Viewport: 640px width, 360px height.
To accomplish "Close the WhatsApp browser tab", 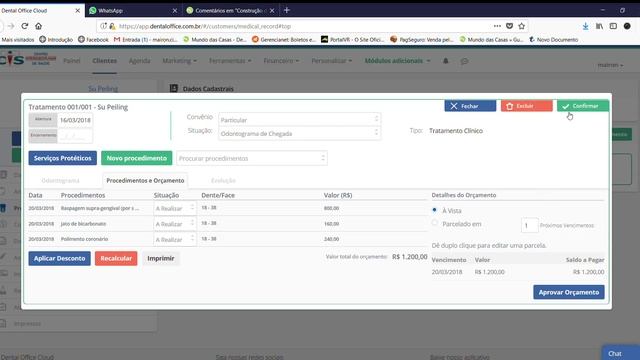I will 175,11.
